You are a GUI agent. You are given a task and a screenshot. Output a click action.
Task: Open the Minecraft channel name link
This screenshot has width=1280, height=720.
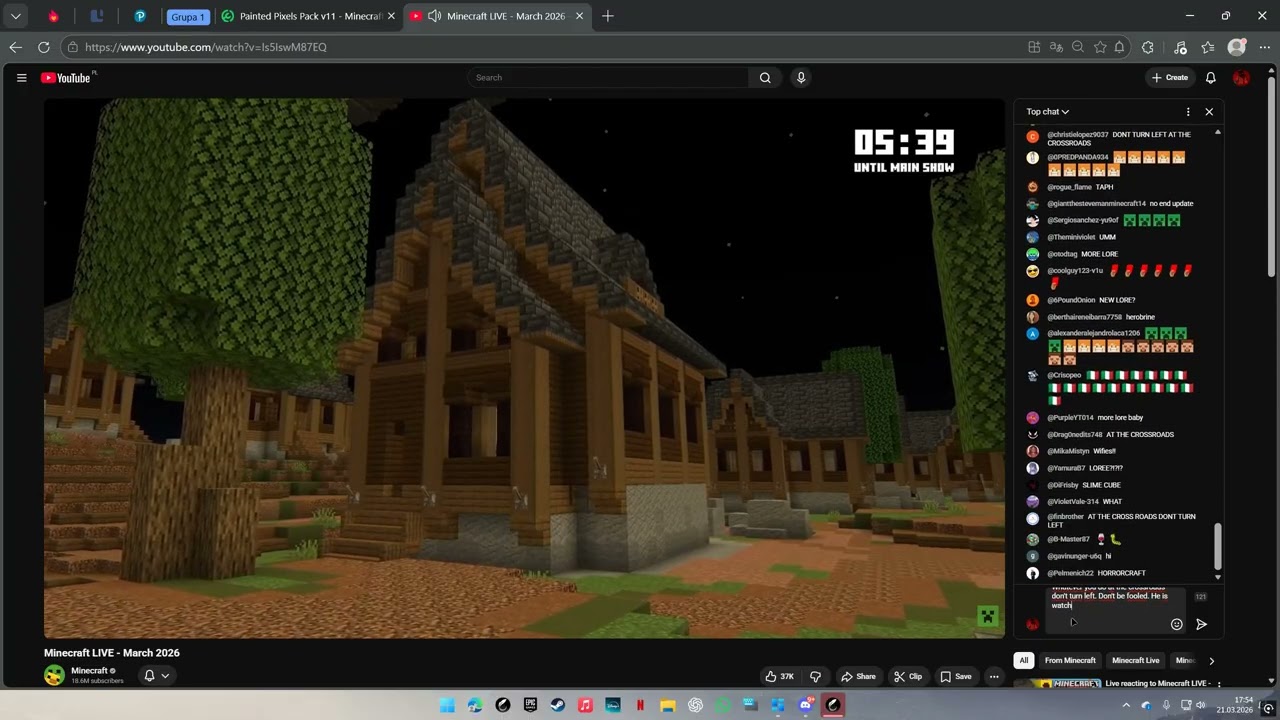coord(89,671)
